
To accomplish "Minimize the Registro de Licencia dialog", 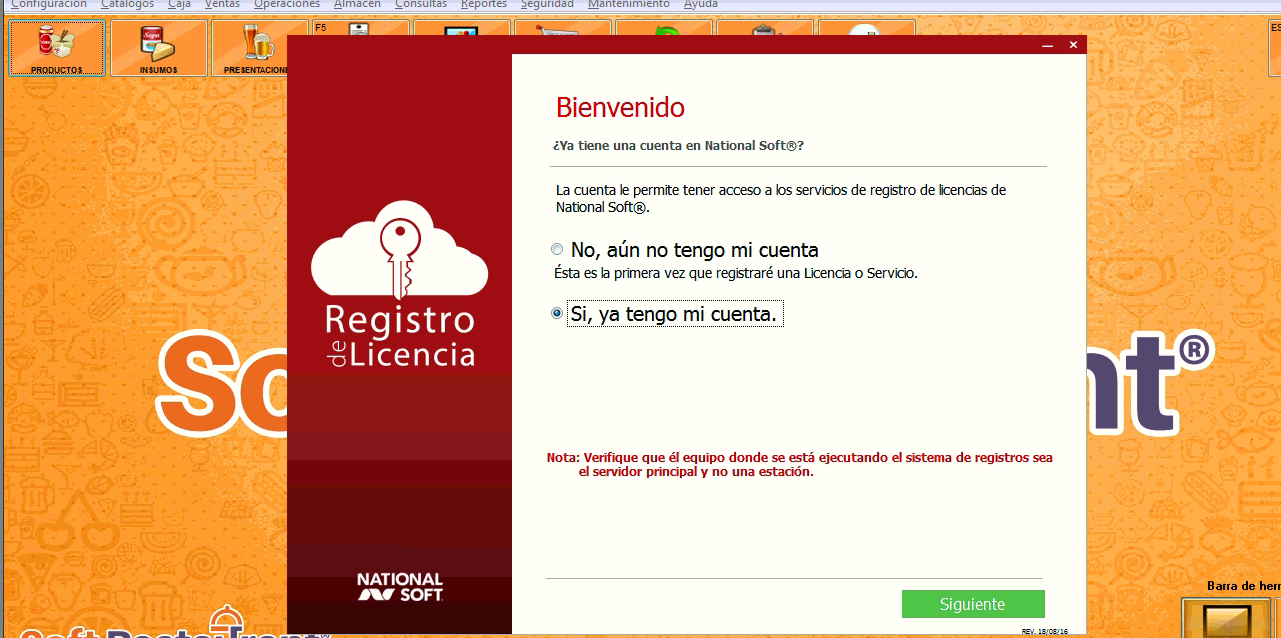I will 1048,45.
